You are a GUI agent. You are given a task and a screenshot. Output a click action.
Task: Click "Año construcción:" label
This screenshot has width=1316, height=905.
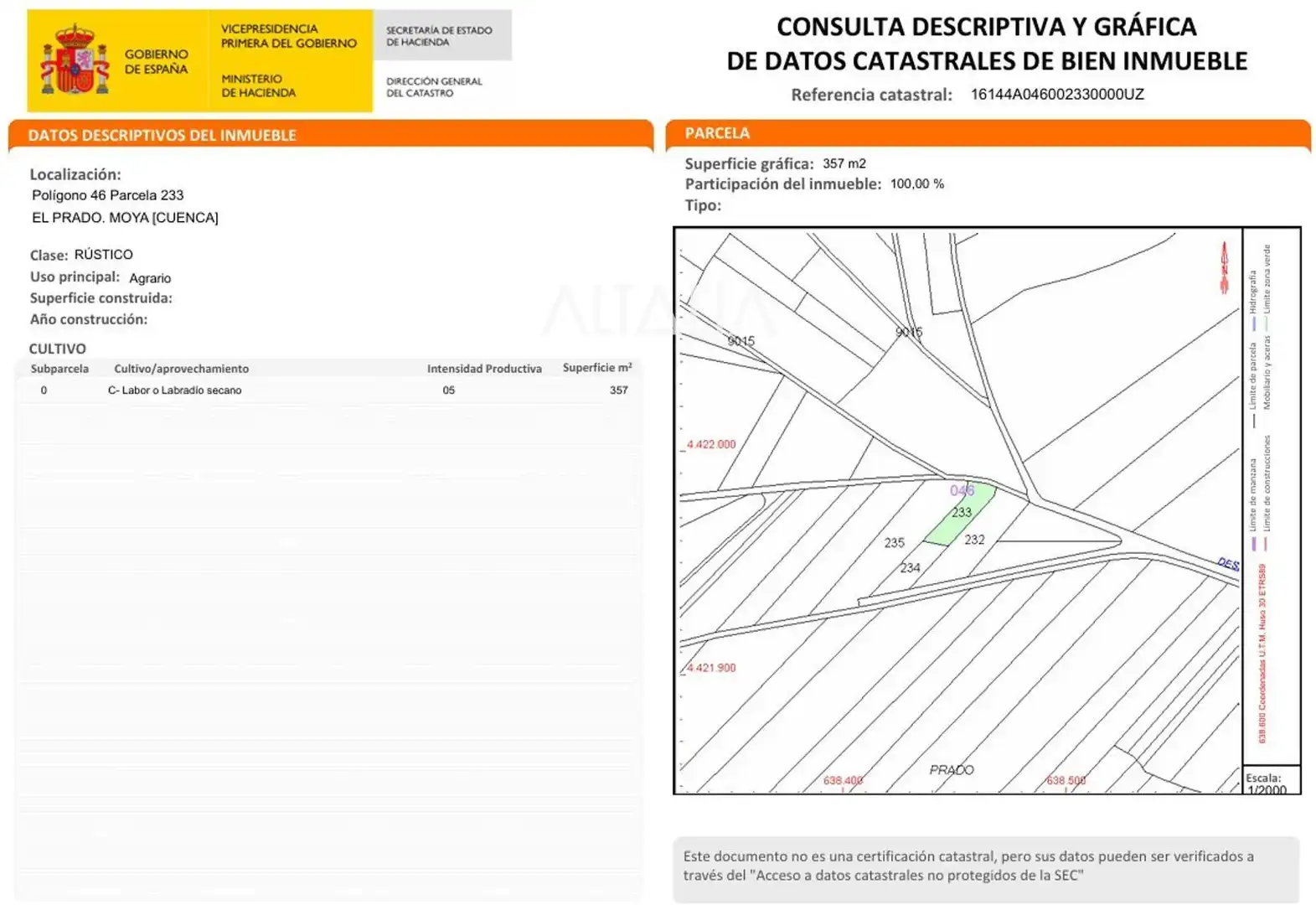[x=89, y=319]
